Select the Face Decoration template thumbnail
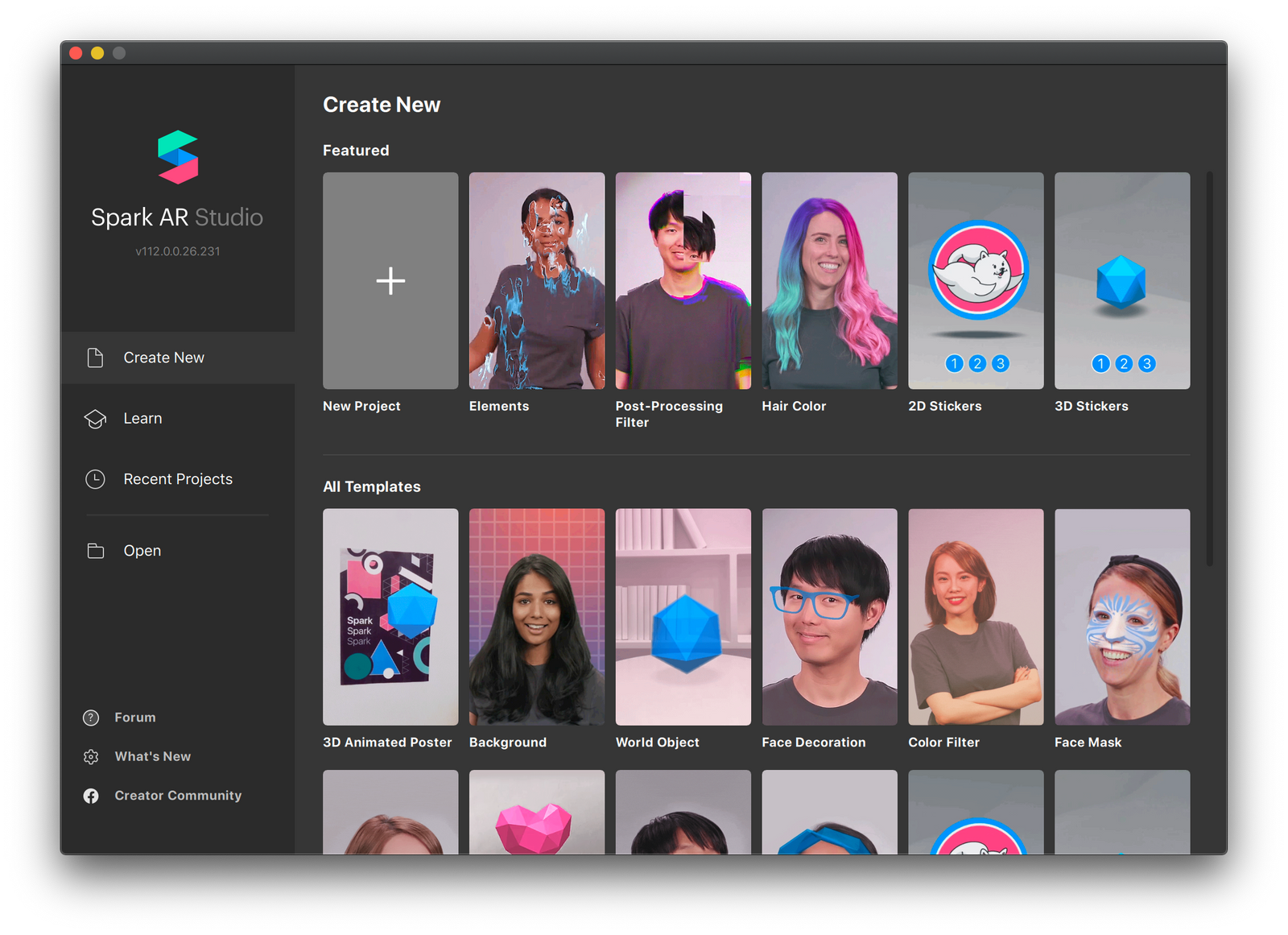This screenshot has height=935, width=1288. [830, 617]
